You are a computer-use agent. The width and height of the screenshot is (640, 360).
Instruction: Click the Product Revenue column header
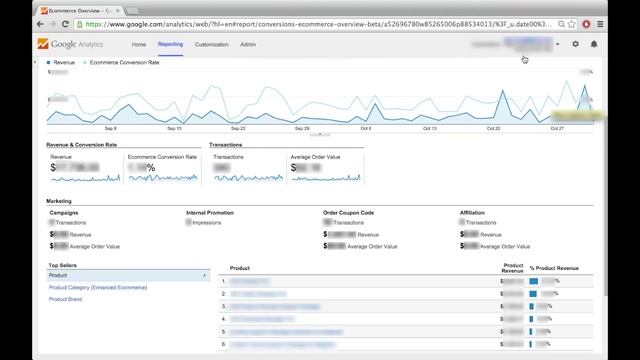coord(513,268)
